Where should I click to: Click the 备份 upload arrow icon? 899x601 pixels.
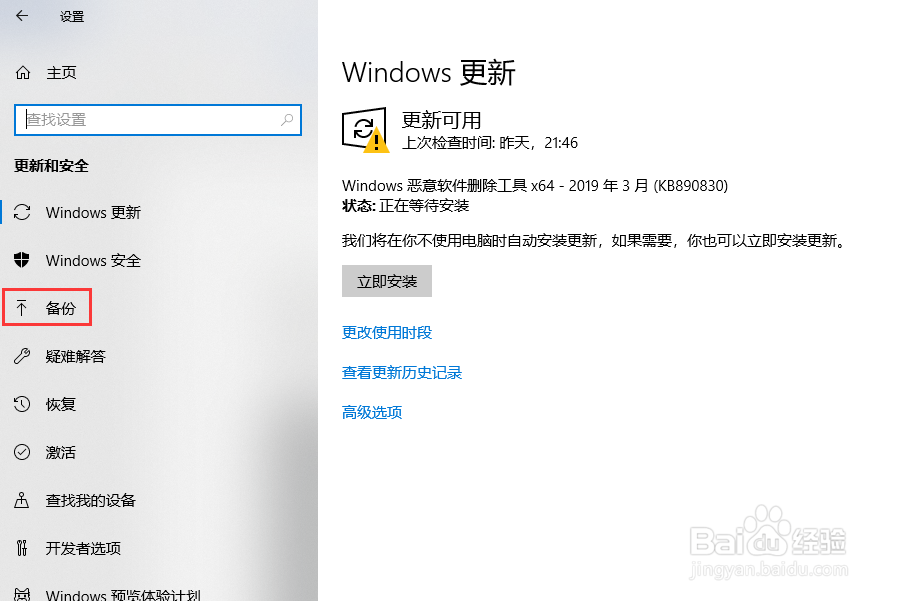pos(22,309)
